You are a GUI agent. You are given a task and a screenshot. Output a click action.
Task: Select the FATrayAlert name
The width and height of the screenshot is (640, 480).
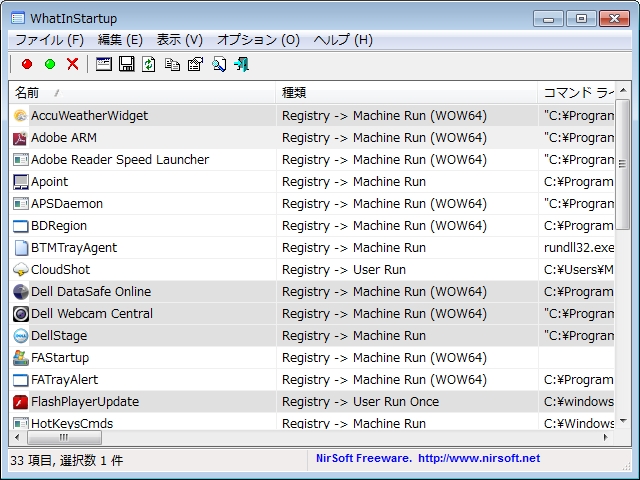pyautogui.click(x=64, y=380)
